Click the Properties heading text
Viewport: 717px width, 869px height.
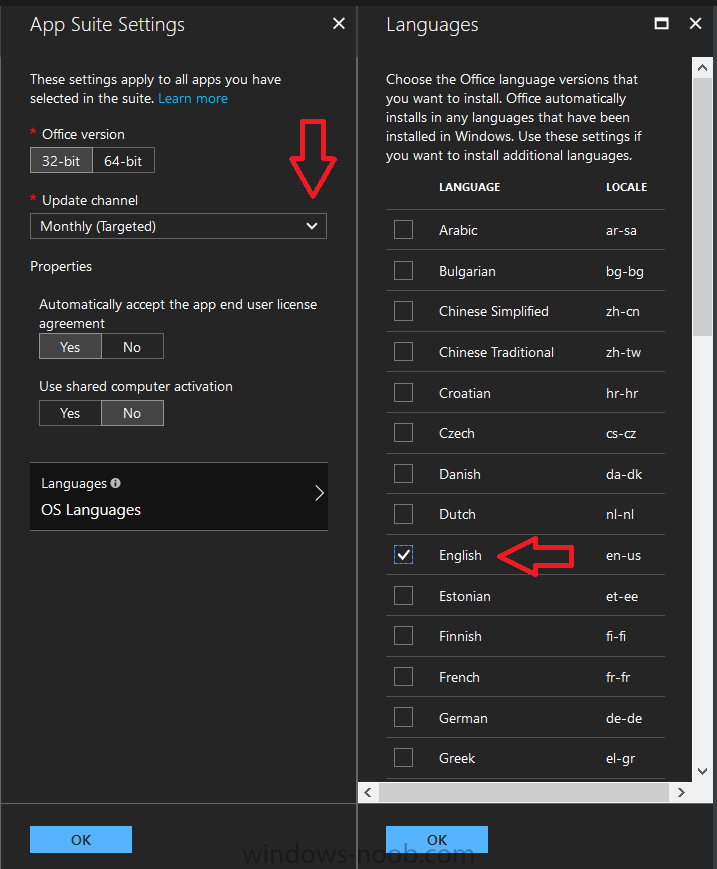tap(61, 266)
